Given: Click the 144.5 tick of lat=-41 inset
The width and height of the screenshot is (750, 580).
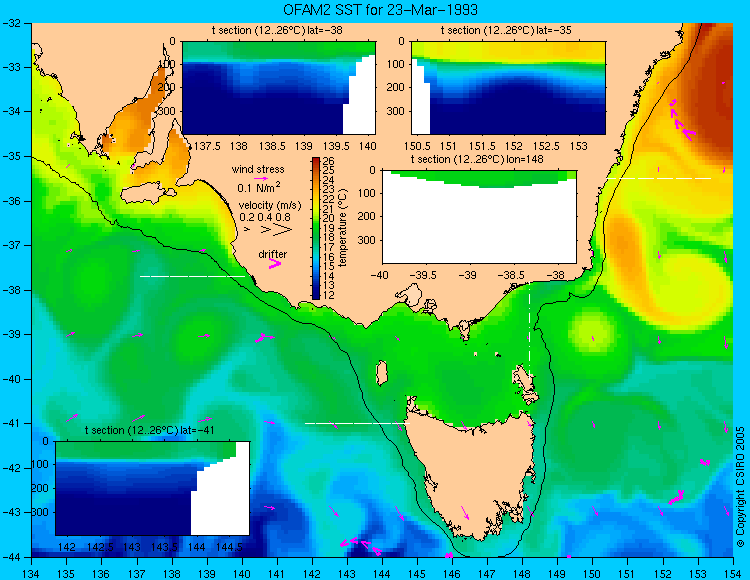Looking at the screenshot, I should click(230, 547).
